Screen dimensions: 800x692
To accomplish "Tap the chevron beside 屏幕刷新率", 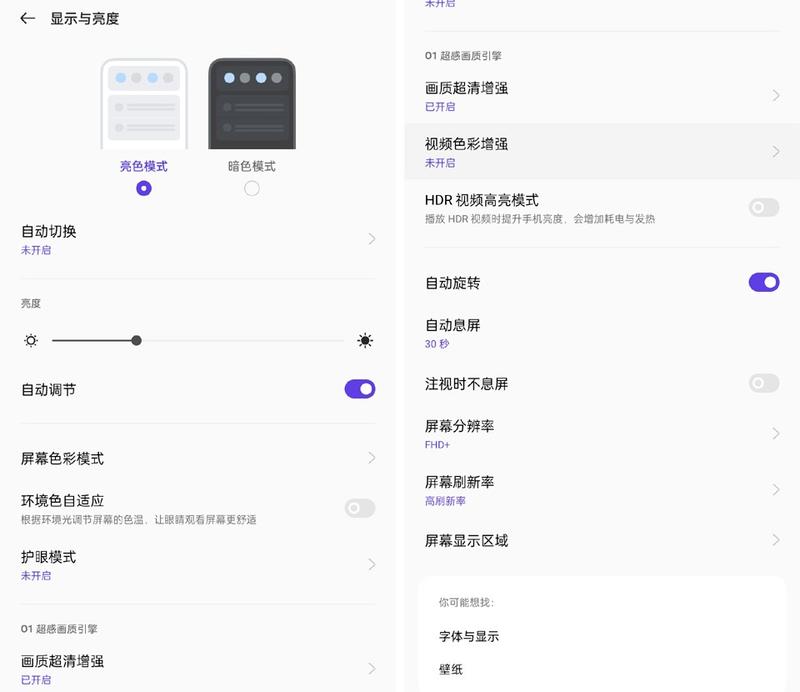I will tap(776, 489).
